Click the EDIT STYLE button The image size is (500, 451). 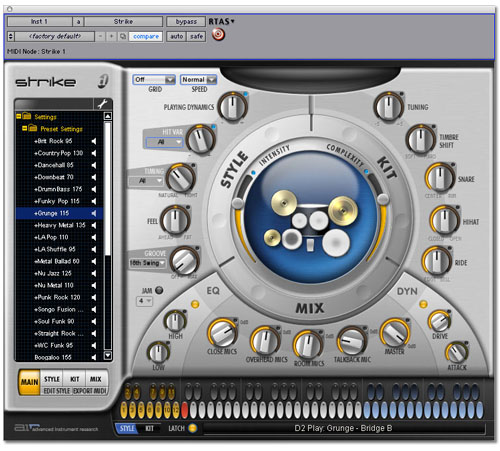tap(57, 391)
